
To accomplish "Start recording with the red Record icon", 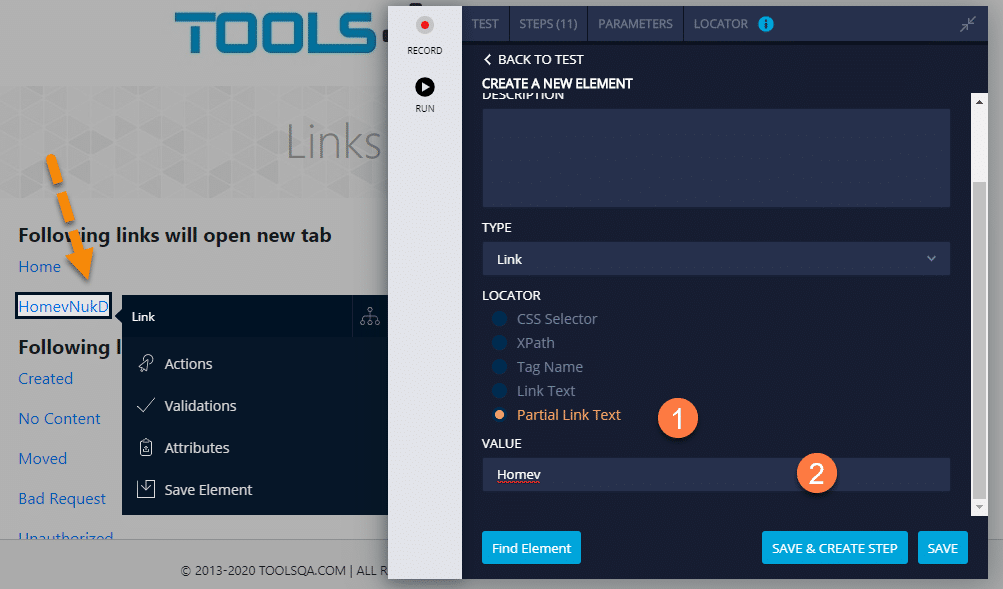I will (424, 25).
